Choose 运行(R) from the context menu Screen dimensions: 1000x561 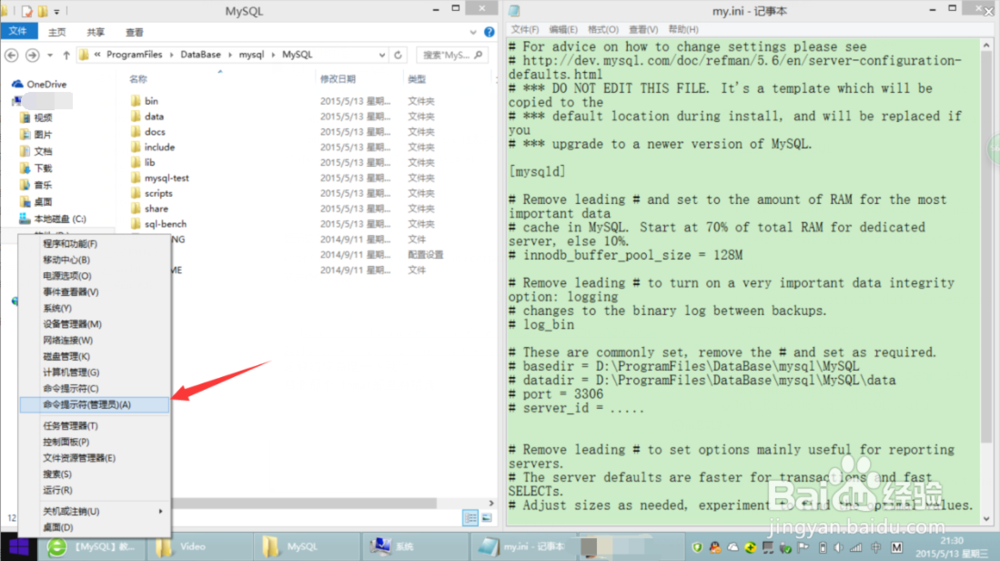[94, 490]
